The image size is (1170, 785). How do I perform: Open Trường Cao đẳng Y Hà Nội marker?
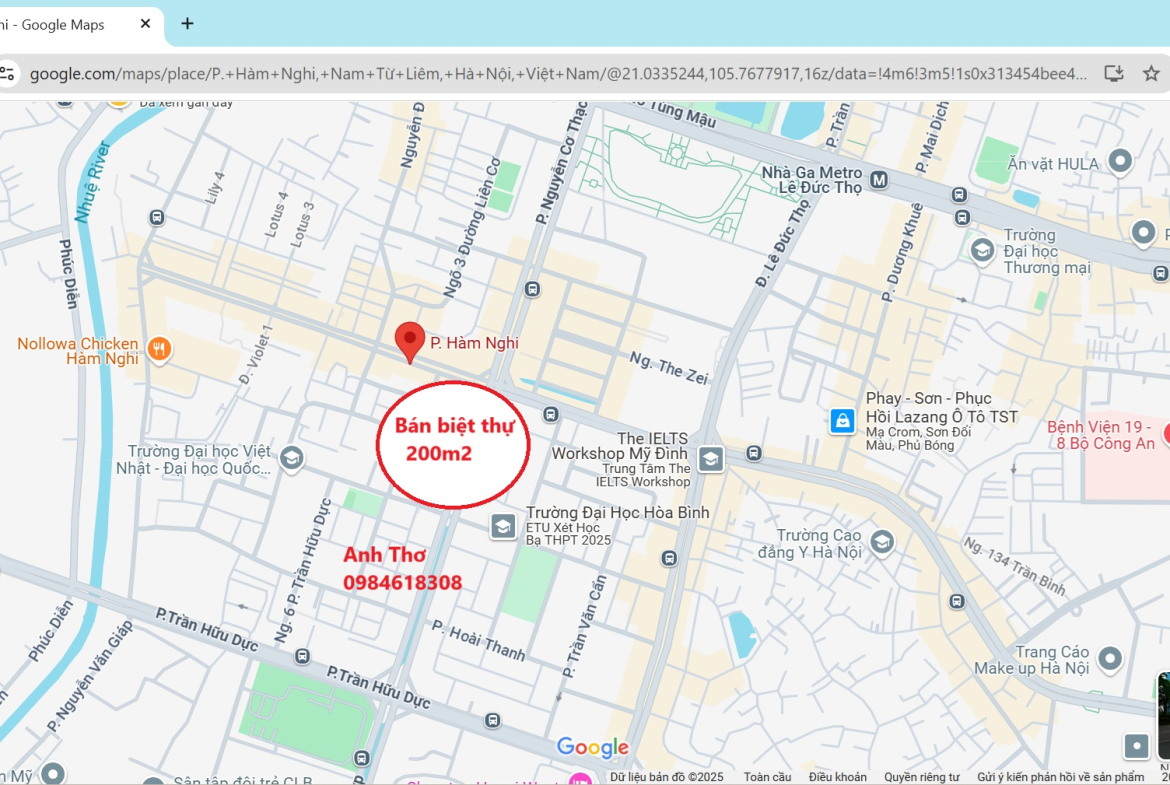coord(882,542)
